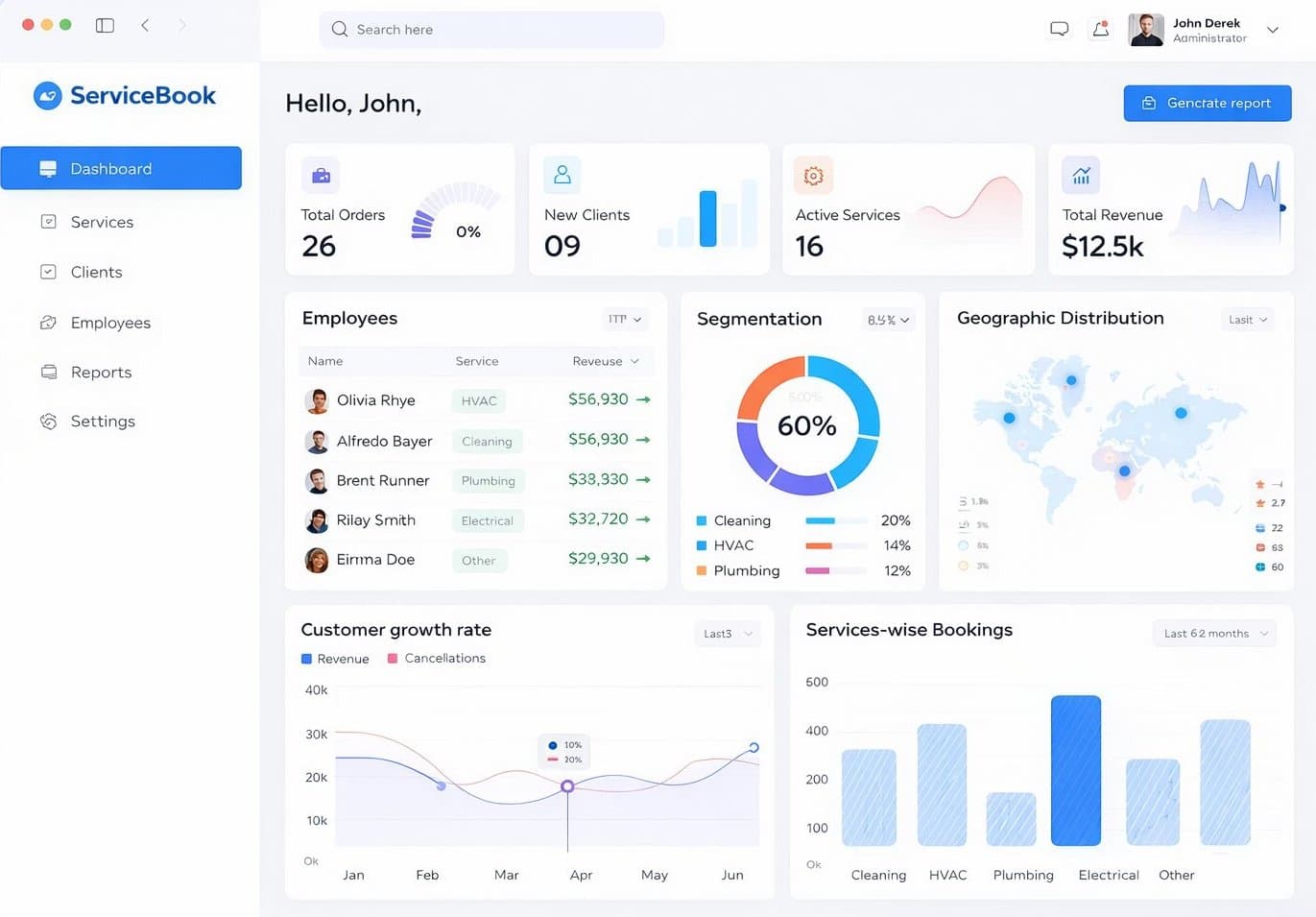Click the Total Revenue chart icon
The height and width of the screenshot is (917, 1316).
tap(1081, 176)
